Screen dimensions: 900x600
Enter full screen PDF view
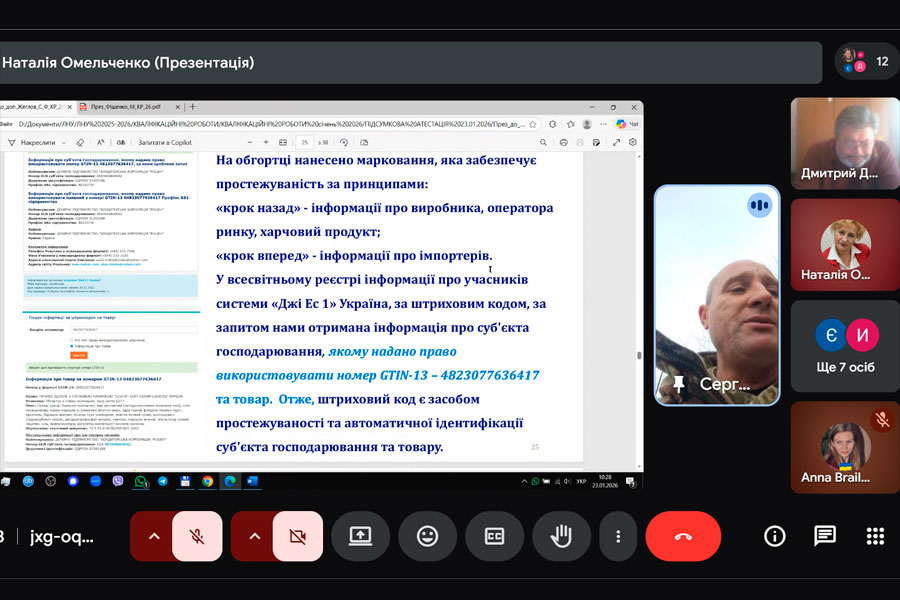(616, 142)
